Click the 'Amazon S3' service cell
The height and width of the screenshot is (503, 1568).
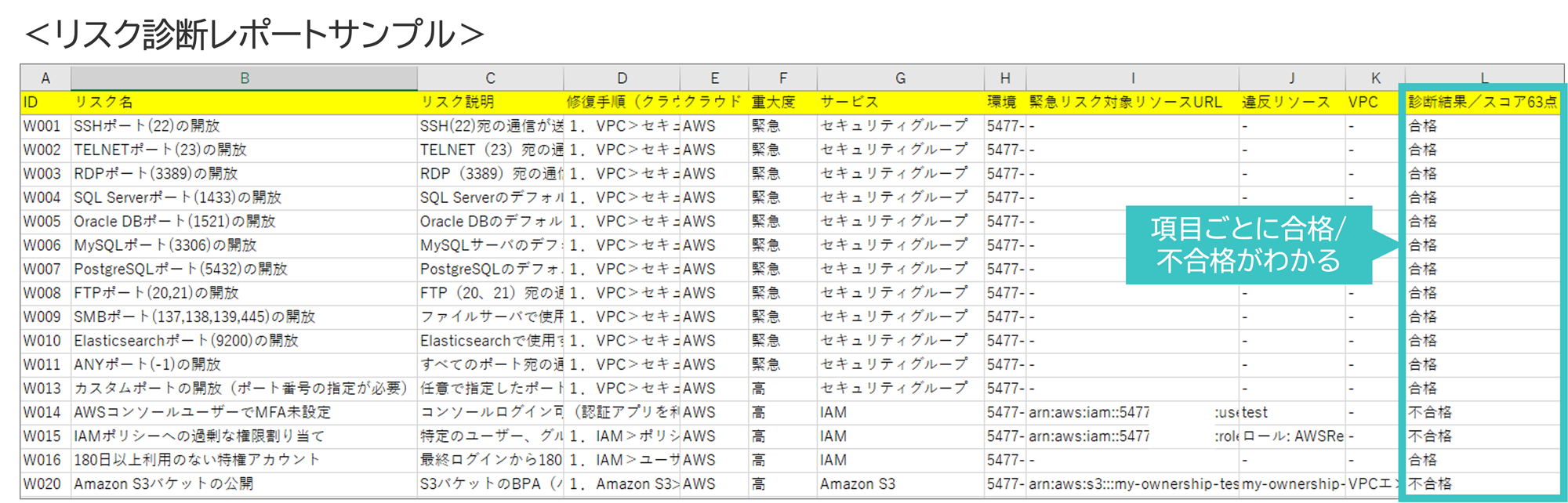900,484
